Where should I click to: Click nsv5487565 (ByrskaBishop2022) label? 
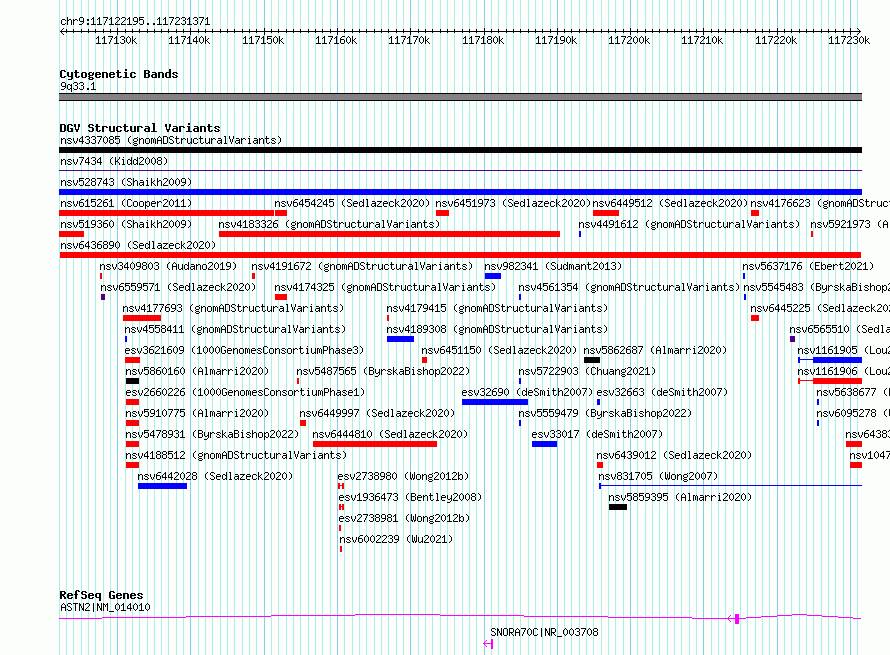tap(383, 371)
